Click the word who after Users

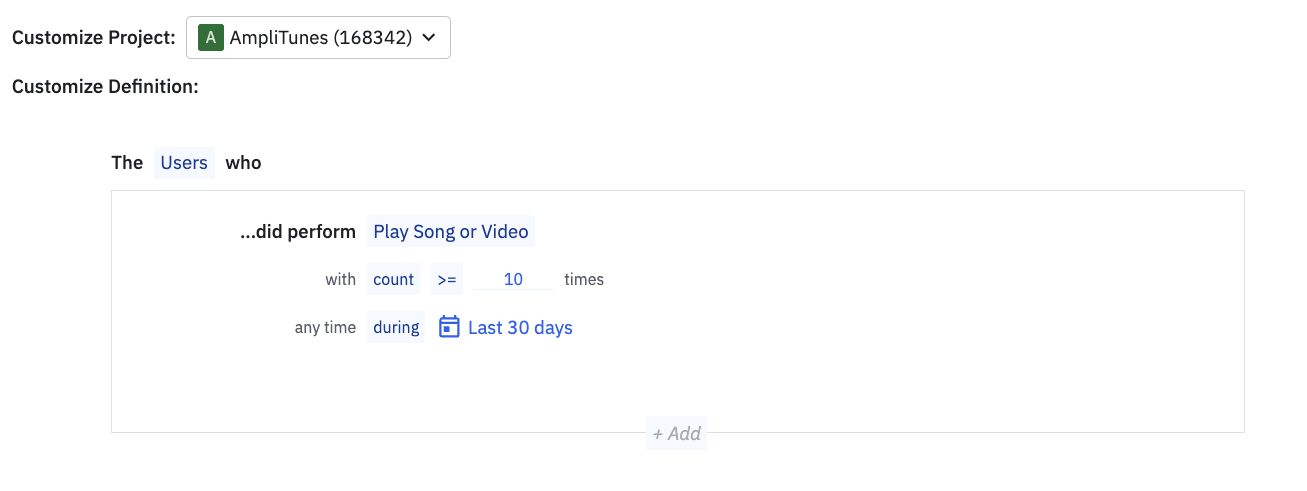click(243, 162)
